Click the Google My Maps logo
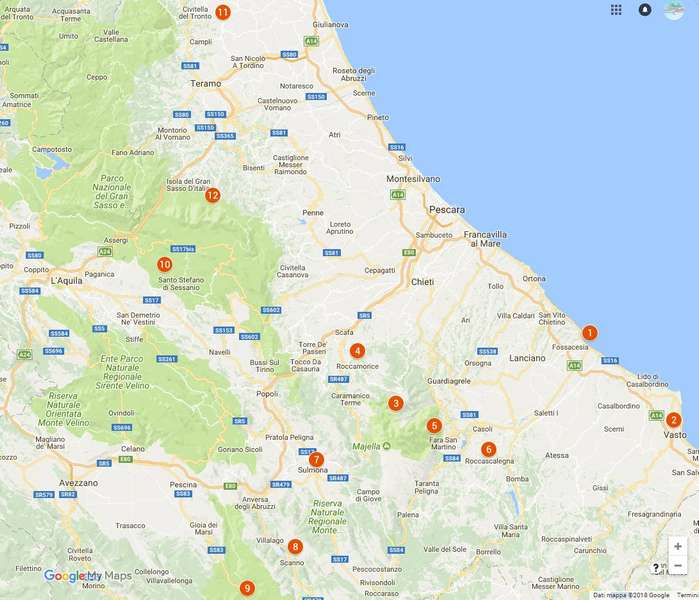The height and width of the screenshot is (600, 699). pyautogui.click(x=87, y=576)
